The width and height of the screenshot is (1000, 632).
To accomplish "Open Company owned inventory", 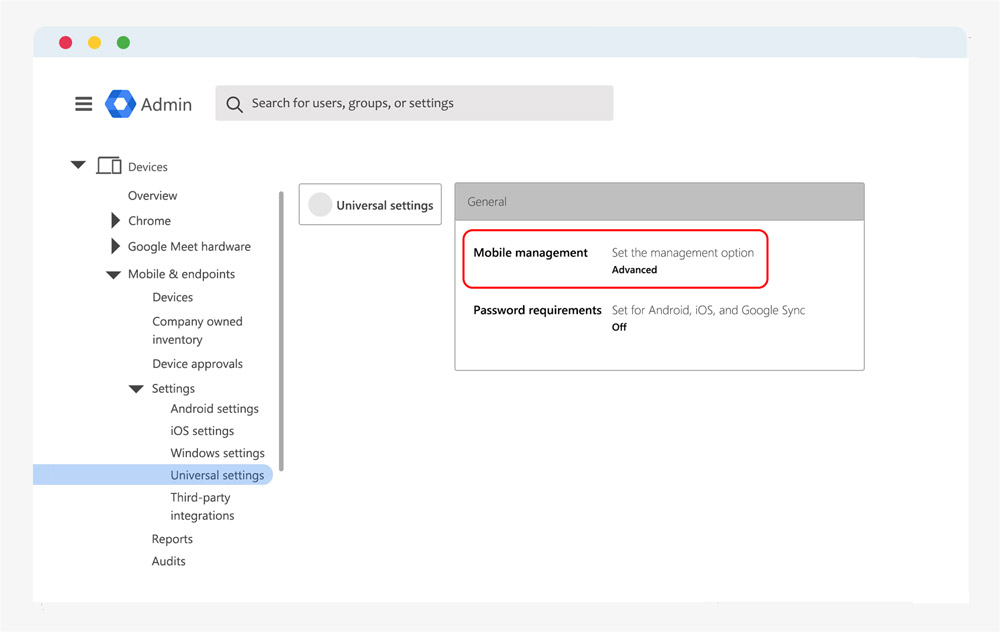I will [x=197, y=330].
